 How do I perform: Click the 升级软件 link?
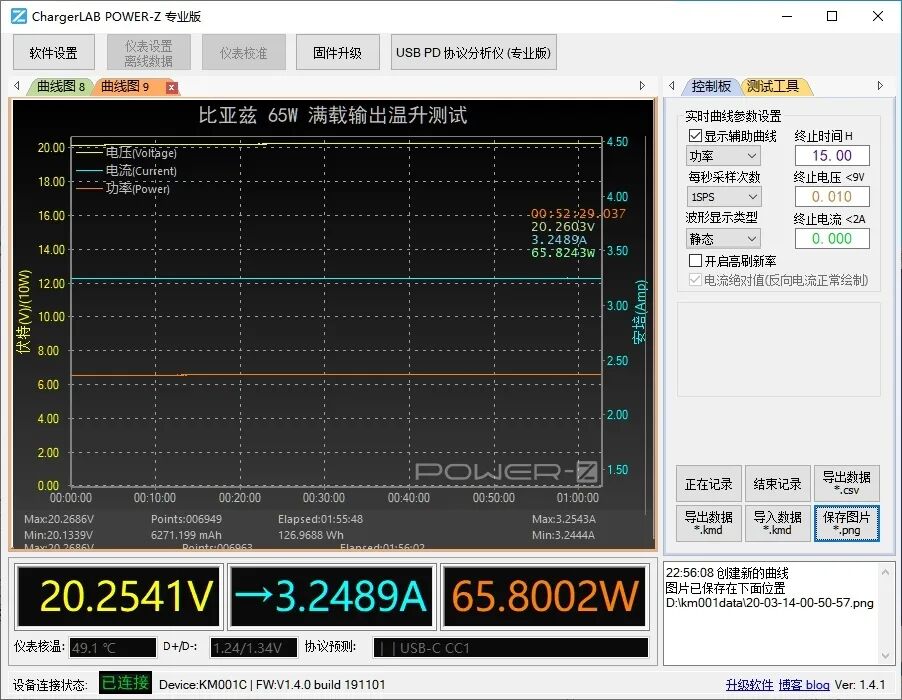750,684
